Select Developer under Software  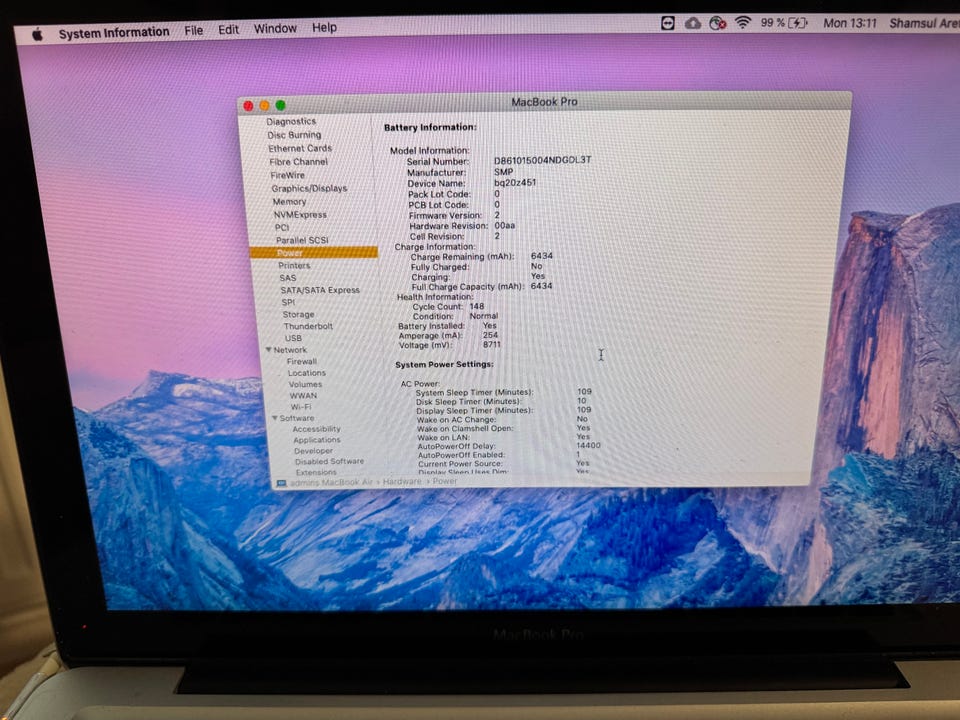pyautogui.click(x=313, y=451)
